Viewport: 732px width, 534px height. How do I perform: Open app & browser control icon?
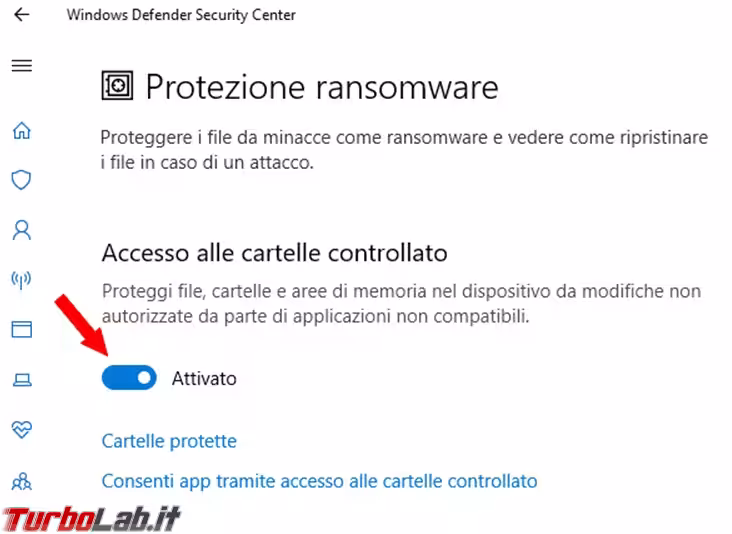[x=21, y=329]
